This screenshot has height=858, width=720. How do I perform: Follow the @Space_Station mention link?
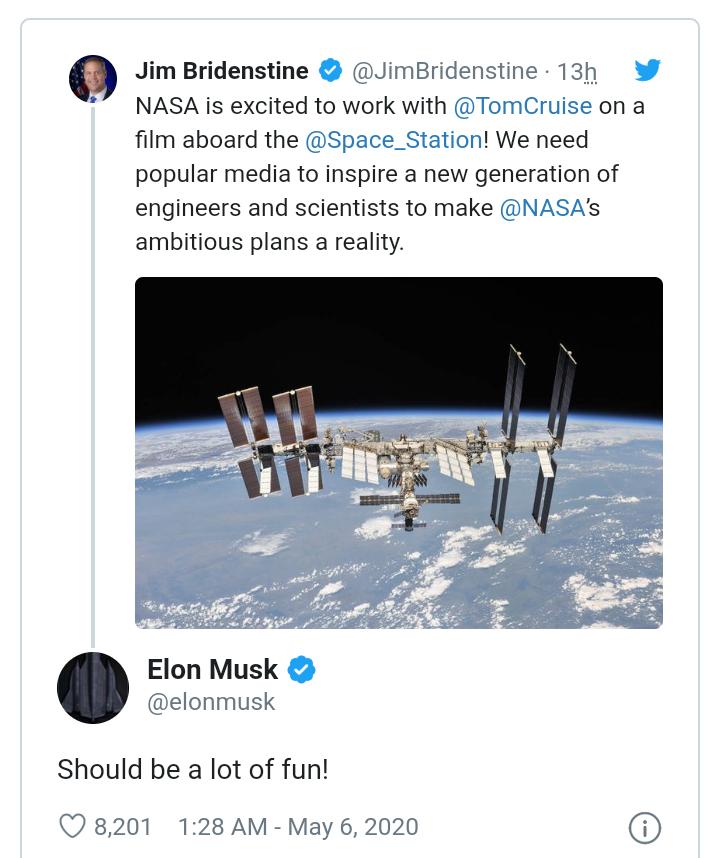(x=393, y=139)
